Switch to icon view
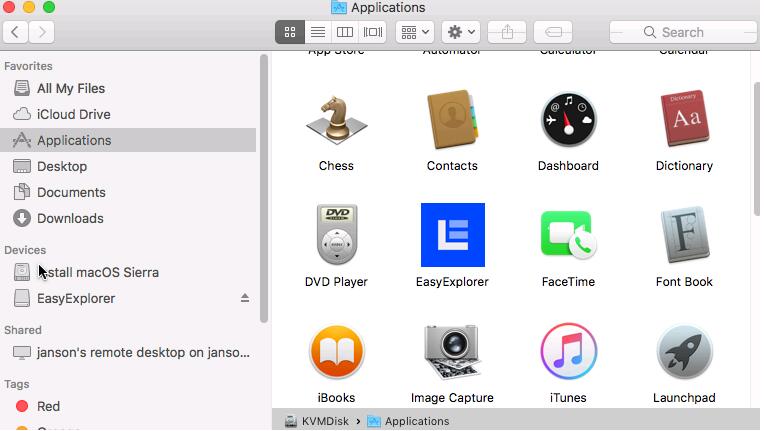Viewport: 764px width, 431px height. [x=290, y=32]
